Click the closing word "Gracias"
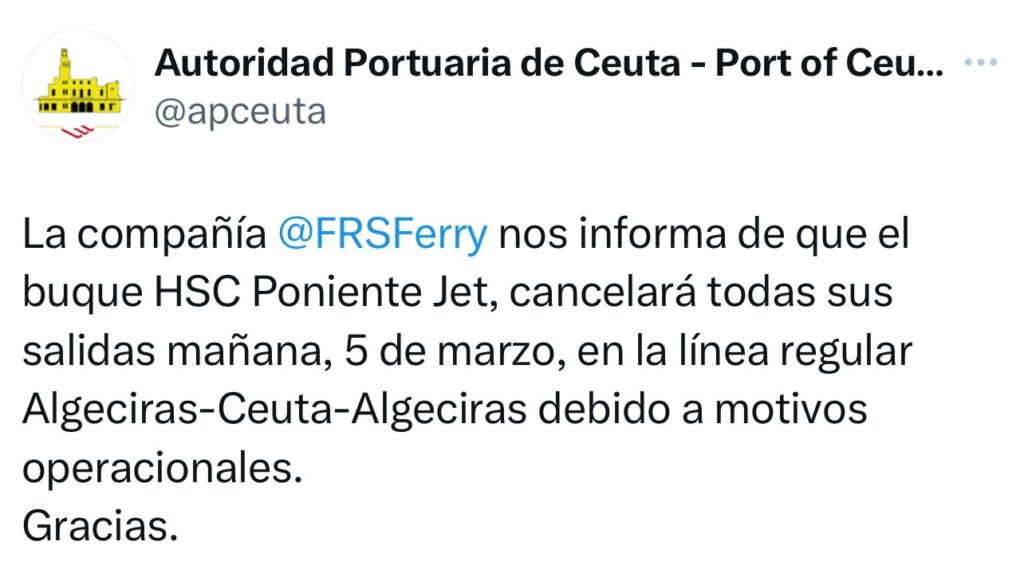The width and height of the screenshot is (1024, 573). (x=94, y=526)
